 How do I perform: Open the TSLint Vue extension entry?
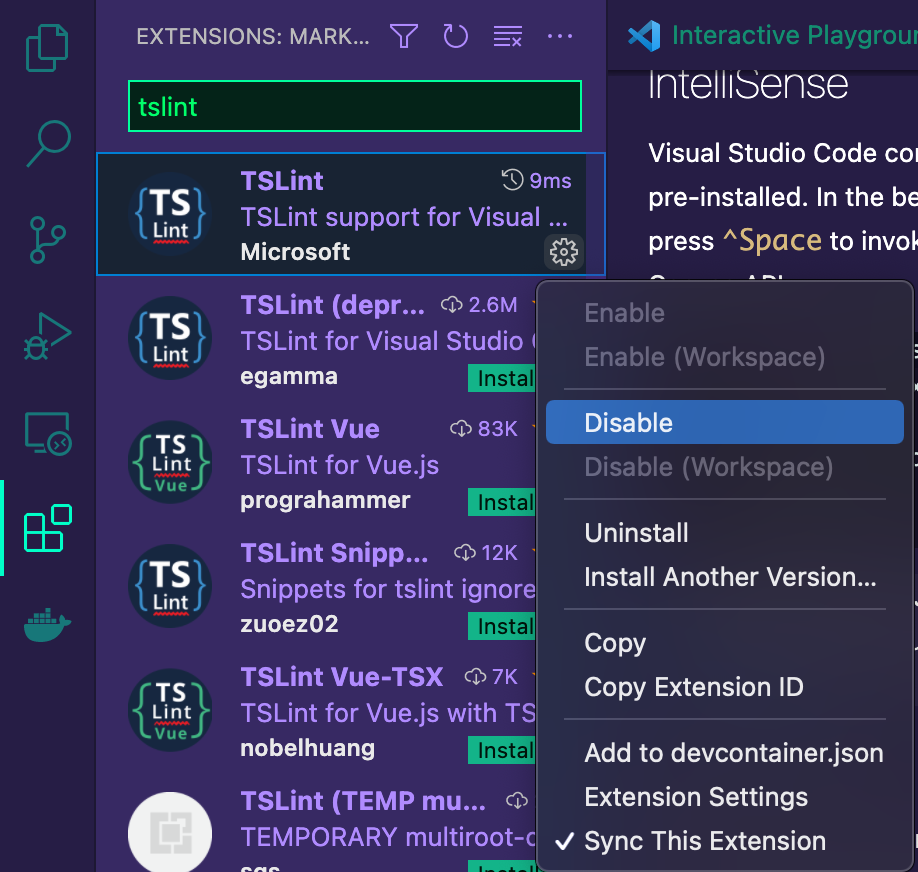317,463
